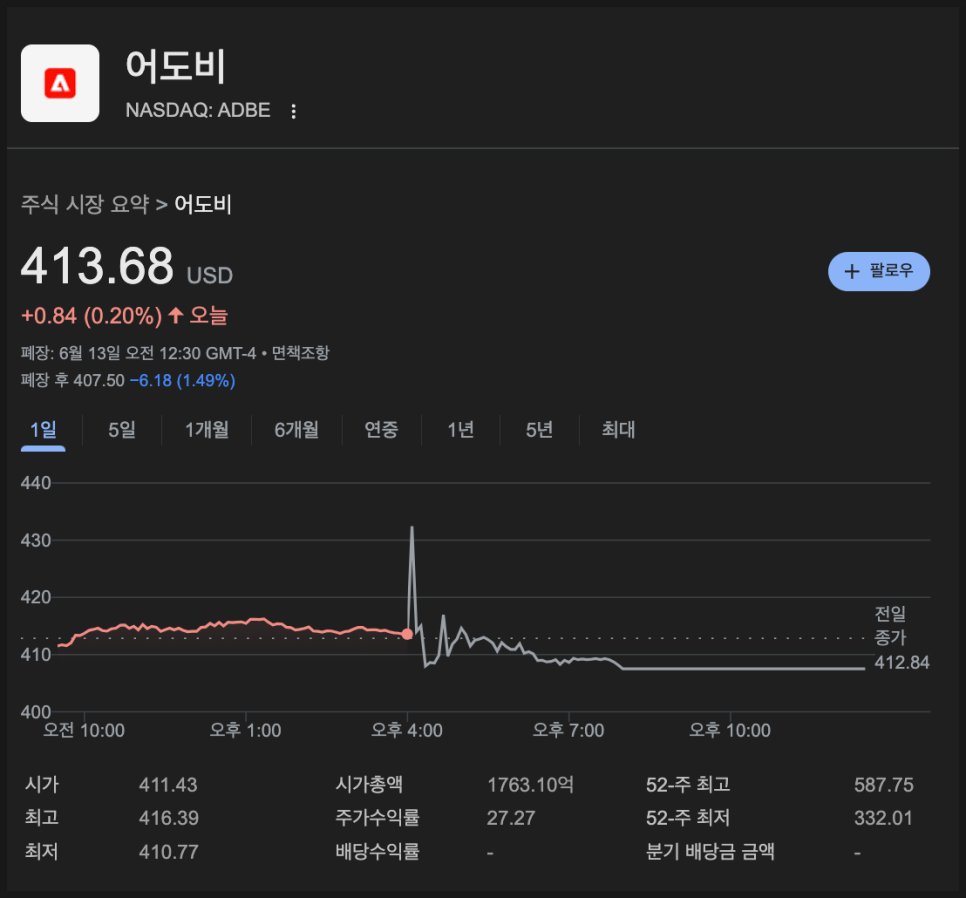Click the 440 y-axis label

click(36, 483)
